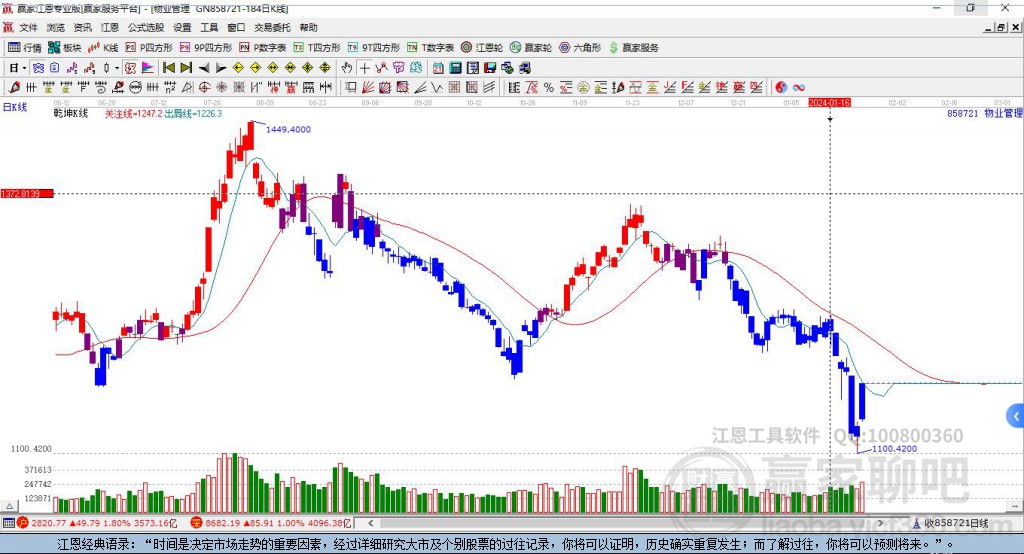Click the save disk icon
This screenshot has width=1024, height=554.
490,68
